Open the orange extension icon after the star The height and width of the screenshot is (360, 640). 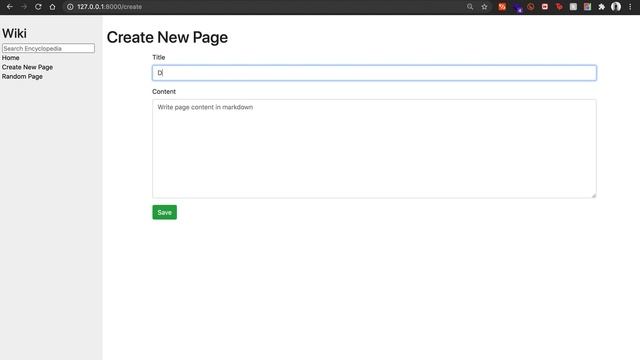[502, 7]
